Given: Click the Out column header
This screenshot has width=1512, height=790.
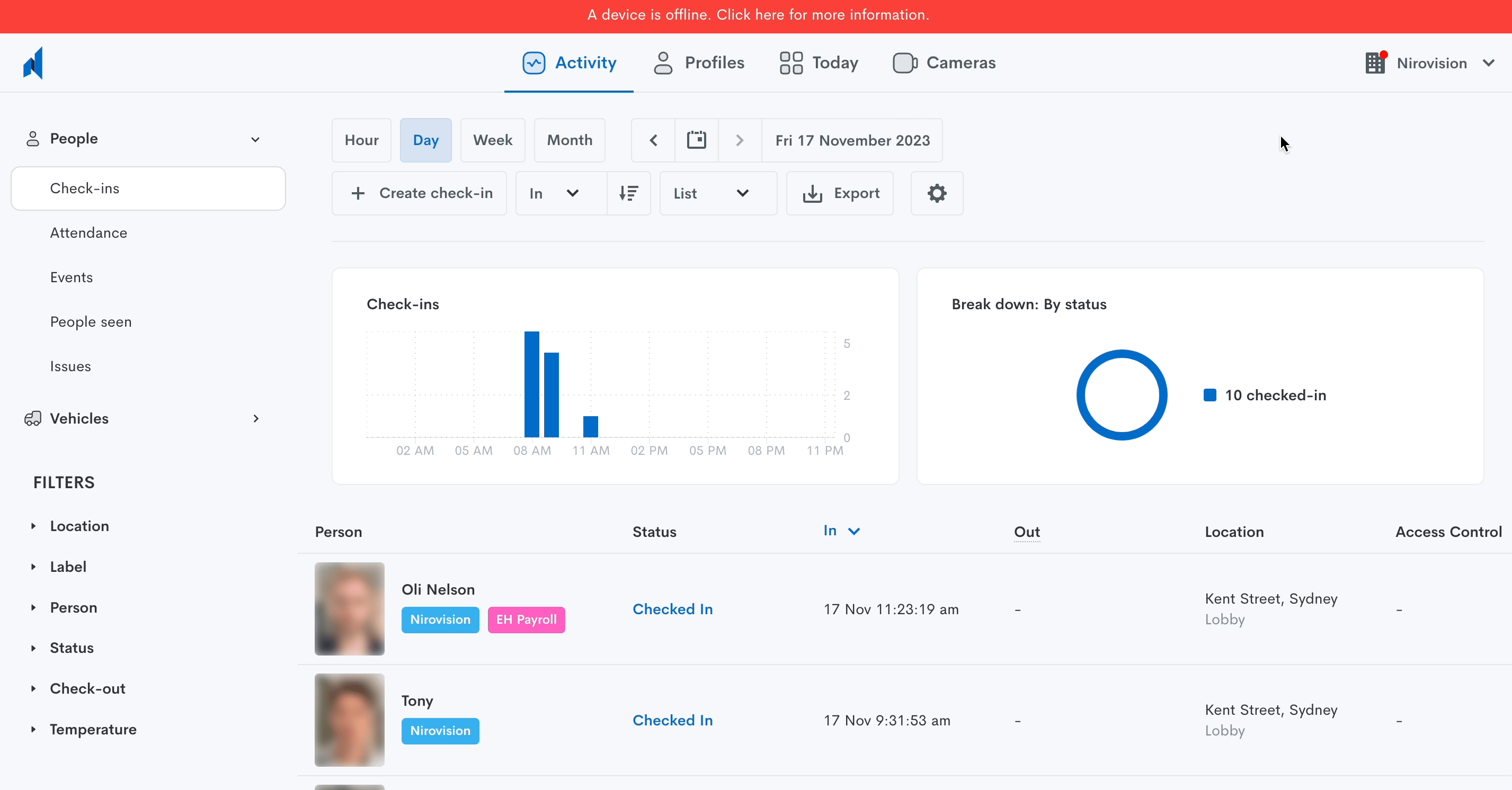Looking at the screenshot, I should point(1027,532).
